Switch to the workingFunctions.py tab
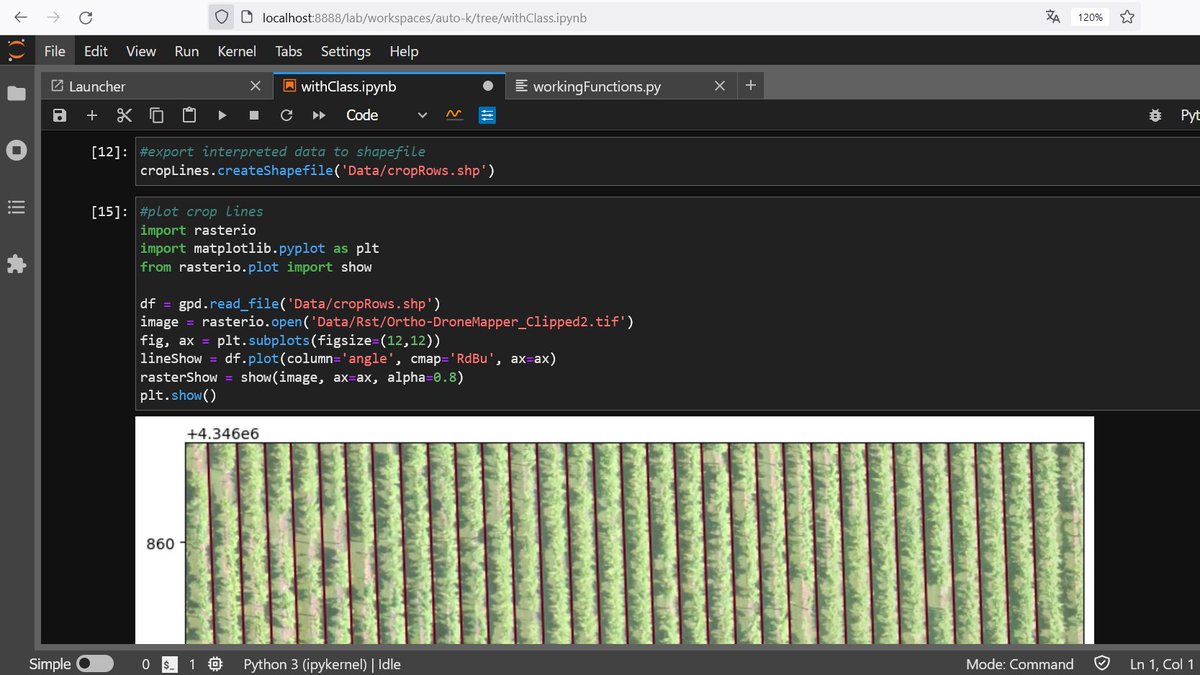This screenshot has width=1200, height=675. [621, 86]
